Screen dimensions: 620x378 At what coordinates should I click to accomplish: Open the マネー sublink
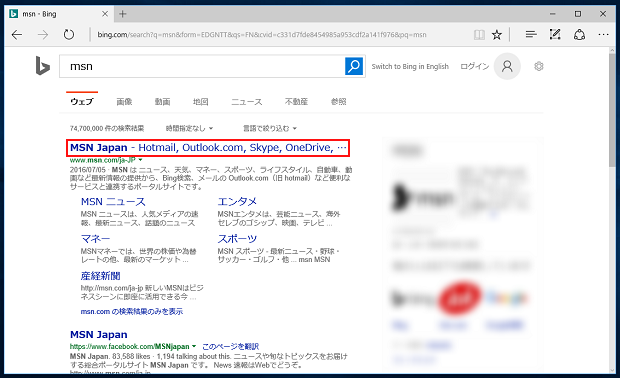coord(95,239)
